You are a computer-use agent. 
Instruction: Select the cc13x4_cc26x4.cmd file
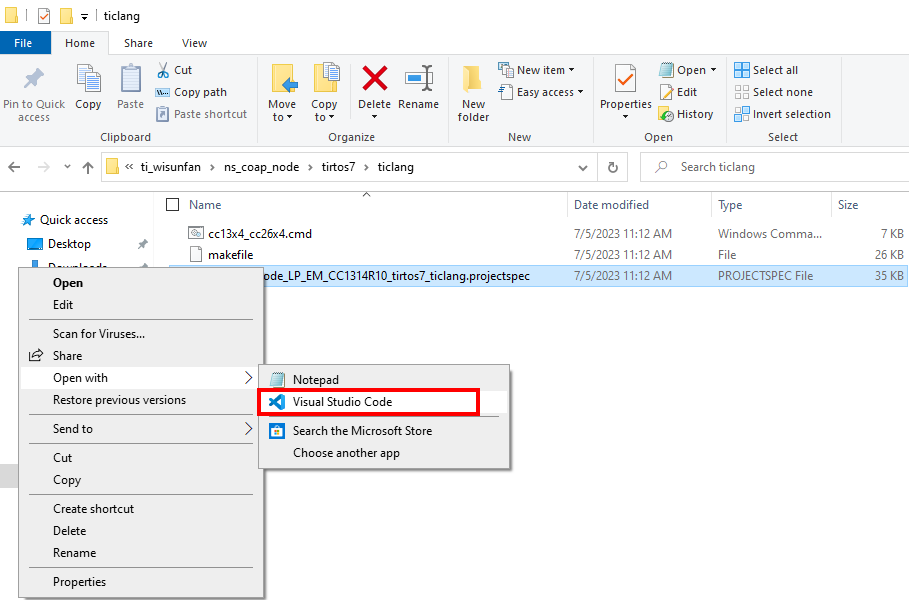pos(260,234)
